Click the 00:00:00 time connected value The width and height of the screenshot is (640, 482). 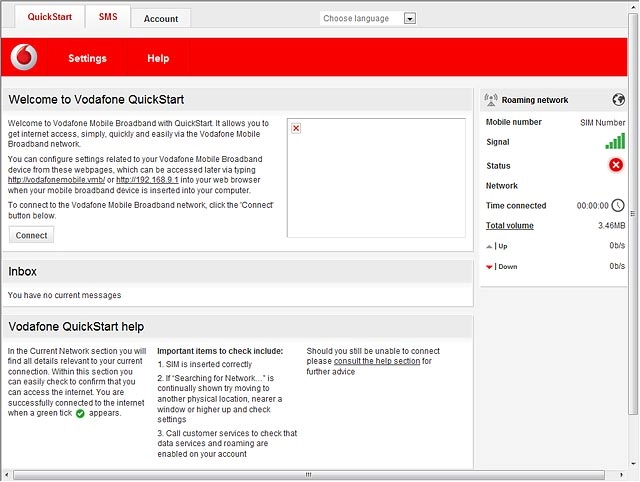pos(592,206)
